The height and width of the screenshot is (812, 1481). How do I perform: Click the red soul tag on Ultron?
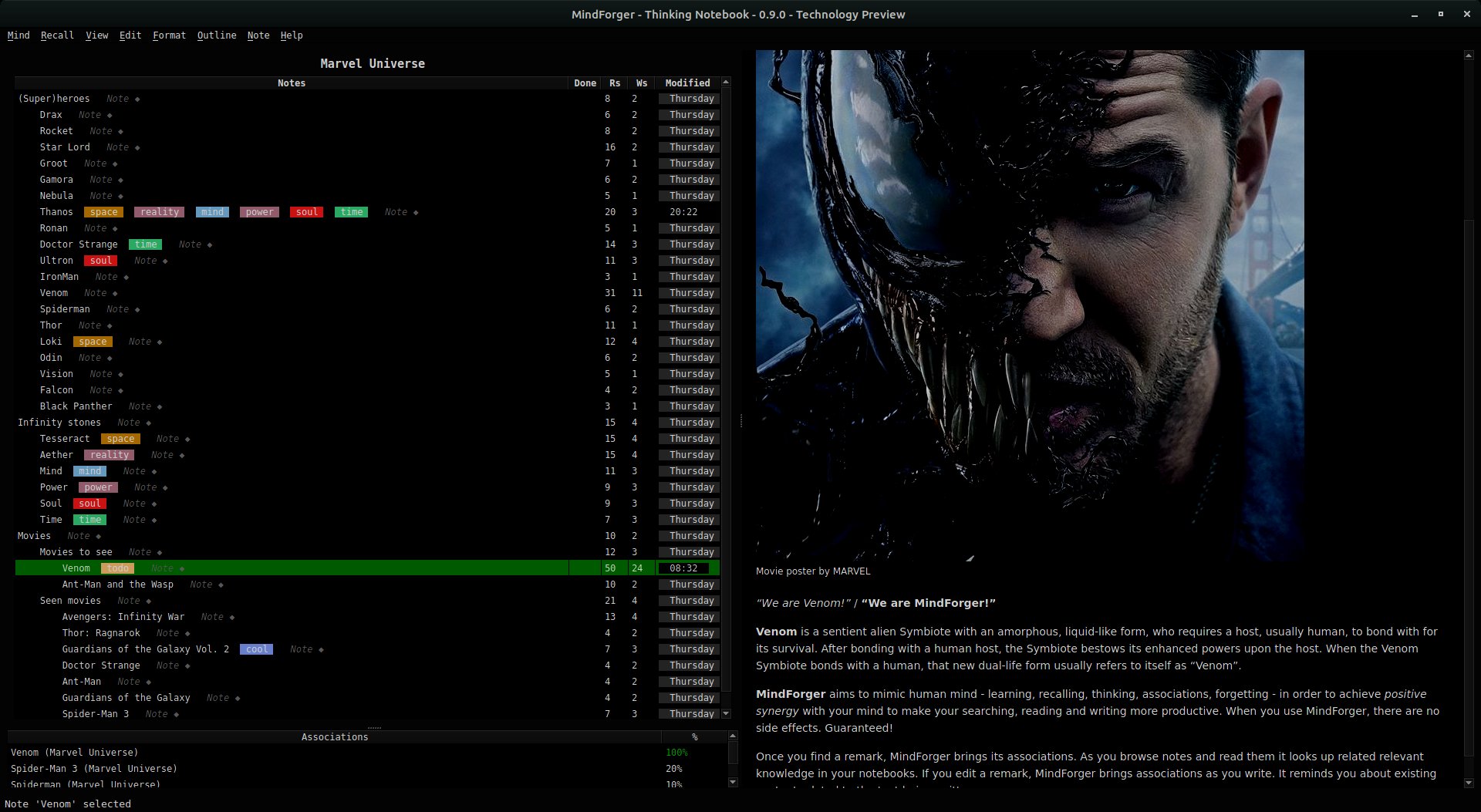[101, 261]
